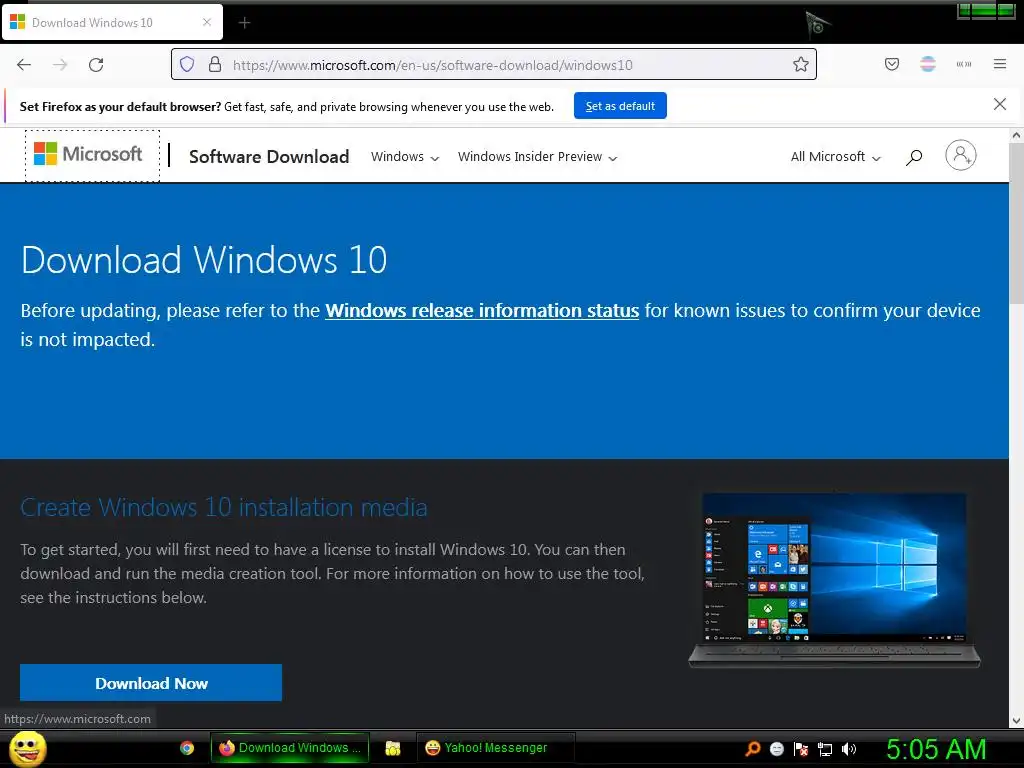Close the Download Windows 10 tab

(207, 22)
